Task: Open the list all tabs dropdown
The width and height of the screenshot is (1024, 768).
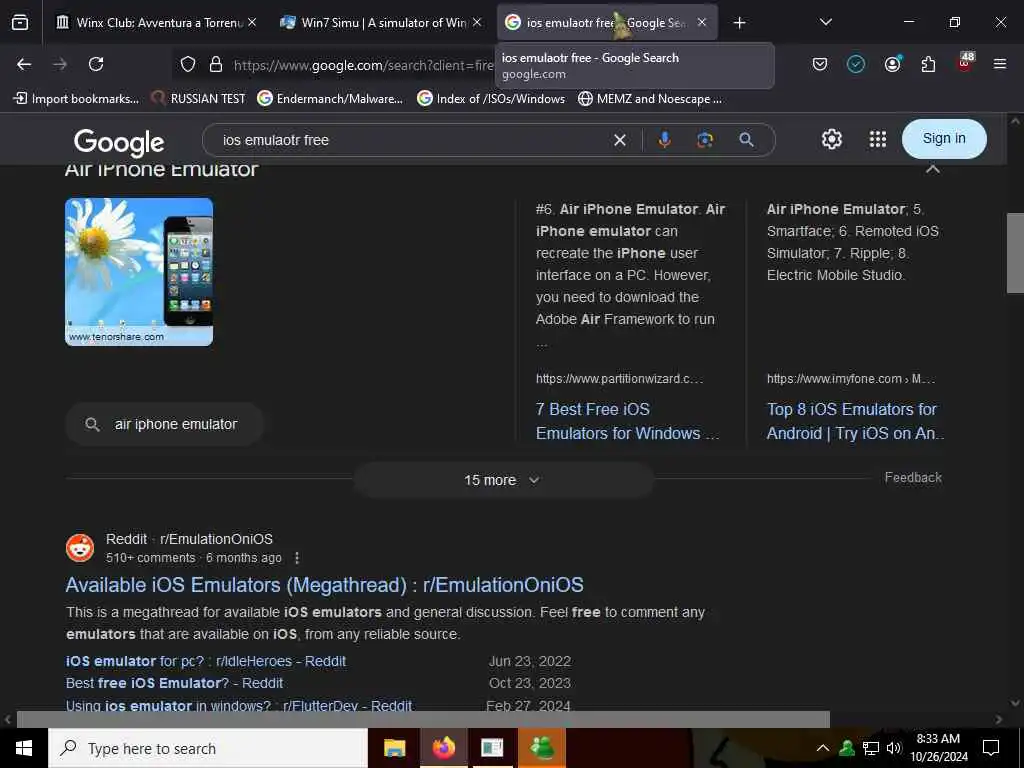Action: tap(825, 22)
